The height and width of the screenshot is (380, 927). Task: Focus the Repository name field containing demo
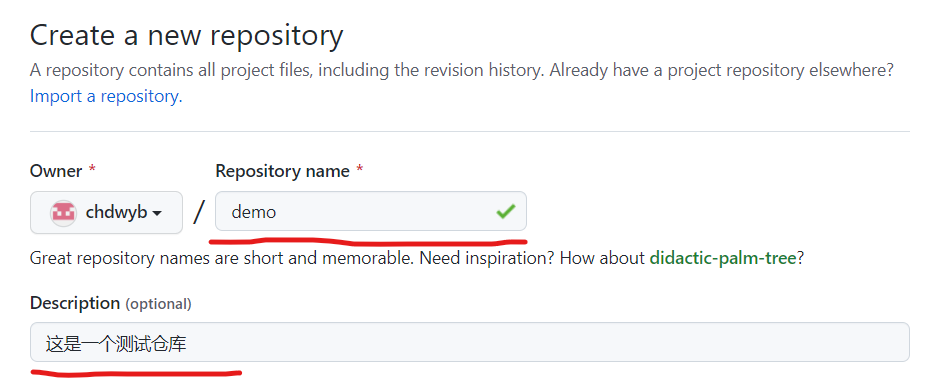click(x=371, y=211)
